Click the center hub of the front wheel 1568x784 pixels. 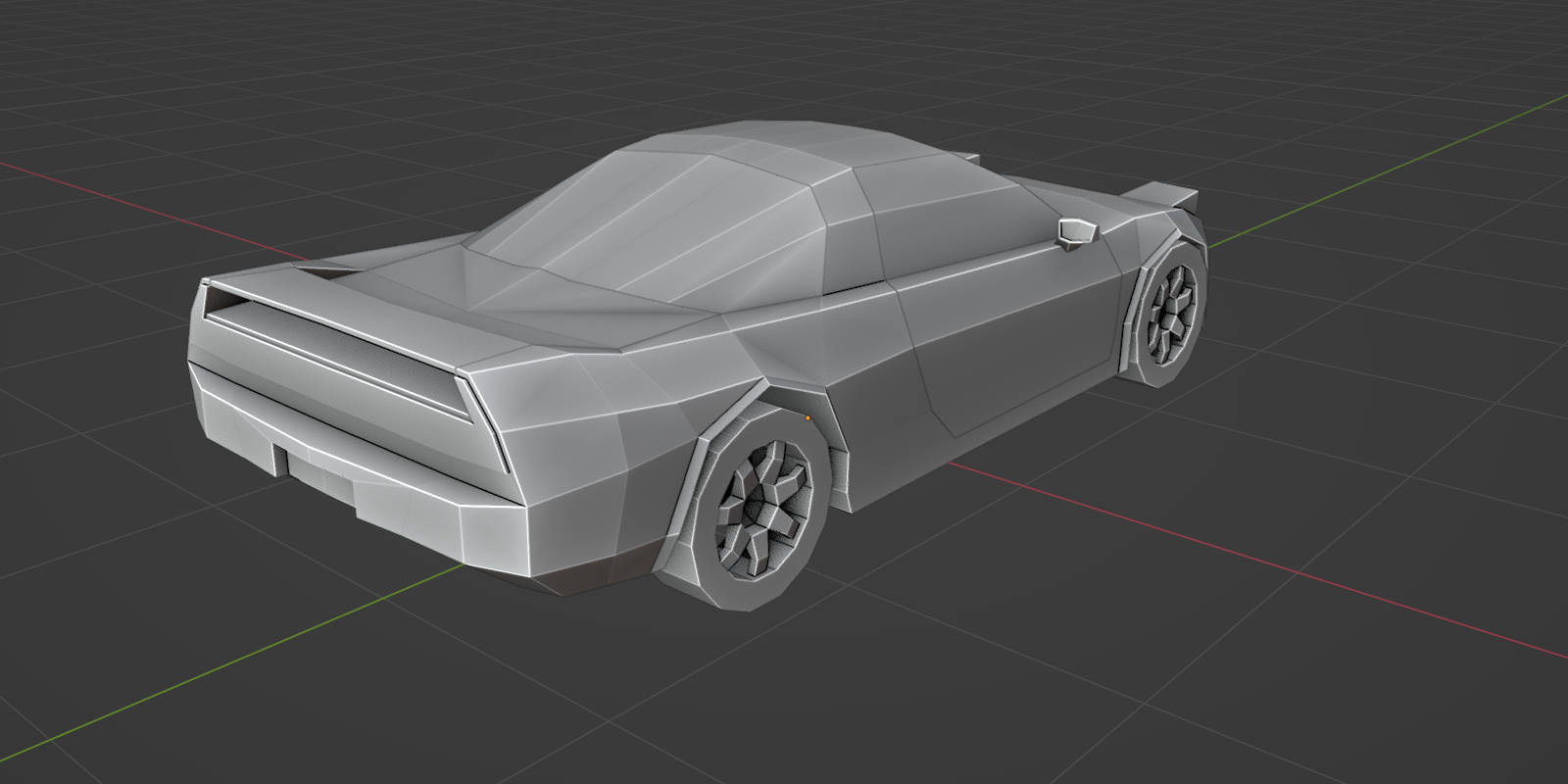tap(1173, 310)
